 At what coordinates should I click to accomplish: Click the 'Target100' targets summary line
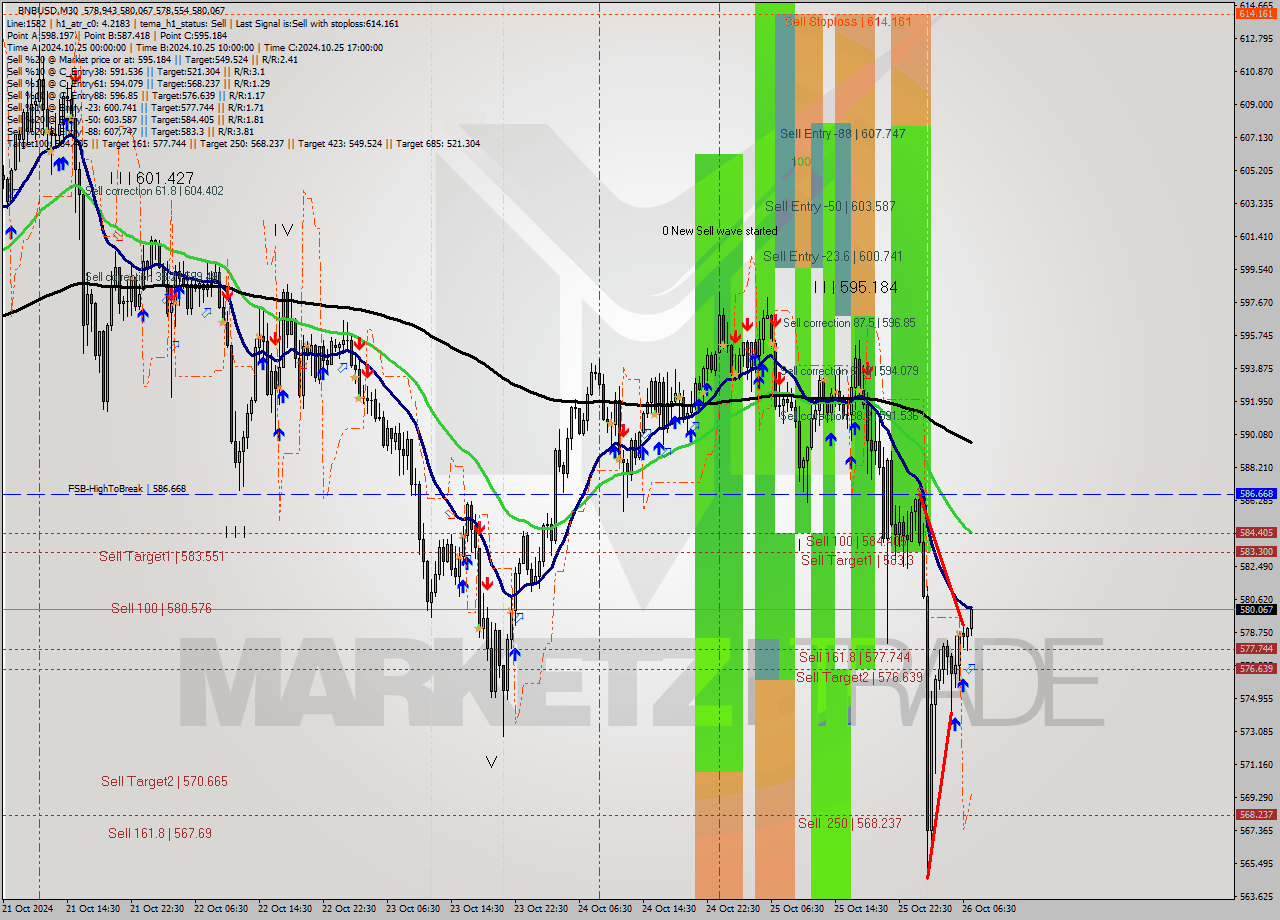243,144
